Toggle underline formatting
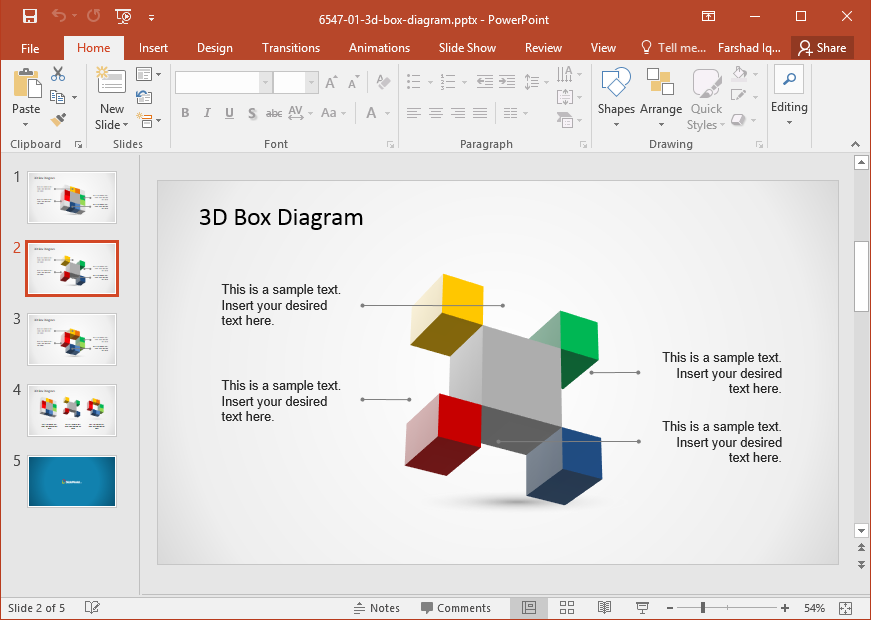Viewport: 871px width, 620px height. (228, 113)
